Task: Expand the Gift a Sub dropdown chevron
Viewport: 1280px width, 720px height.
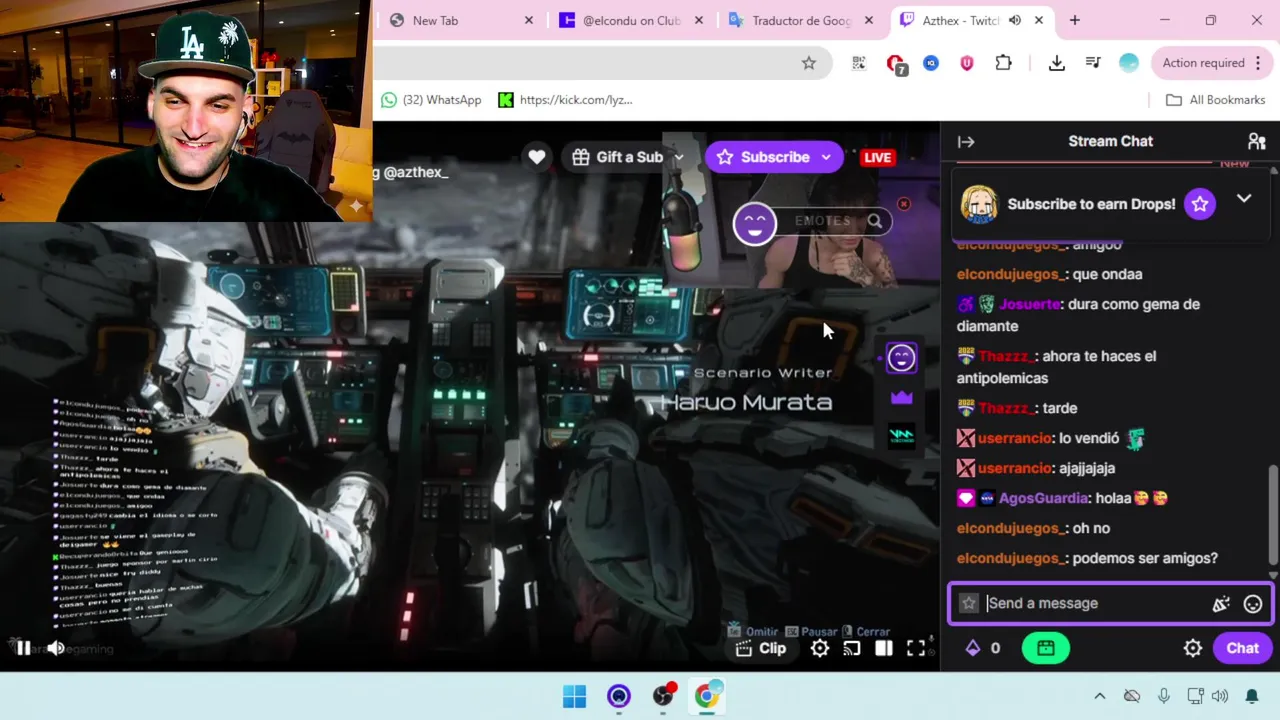Action: click(679, 157)
